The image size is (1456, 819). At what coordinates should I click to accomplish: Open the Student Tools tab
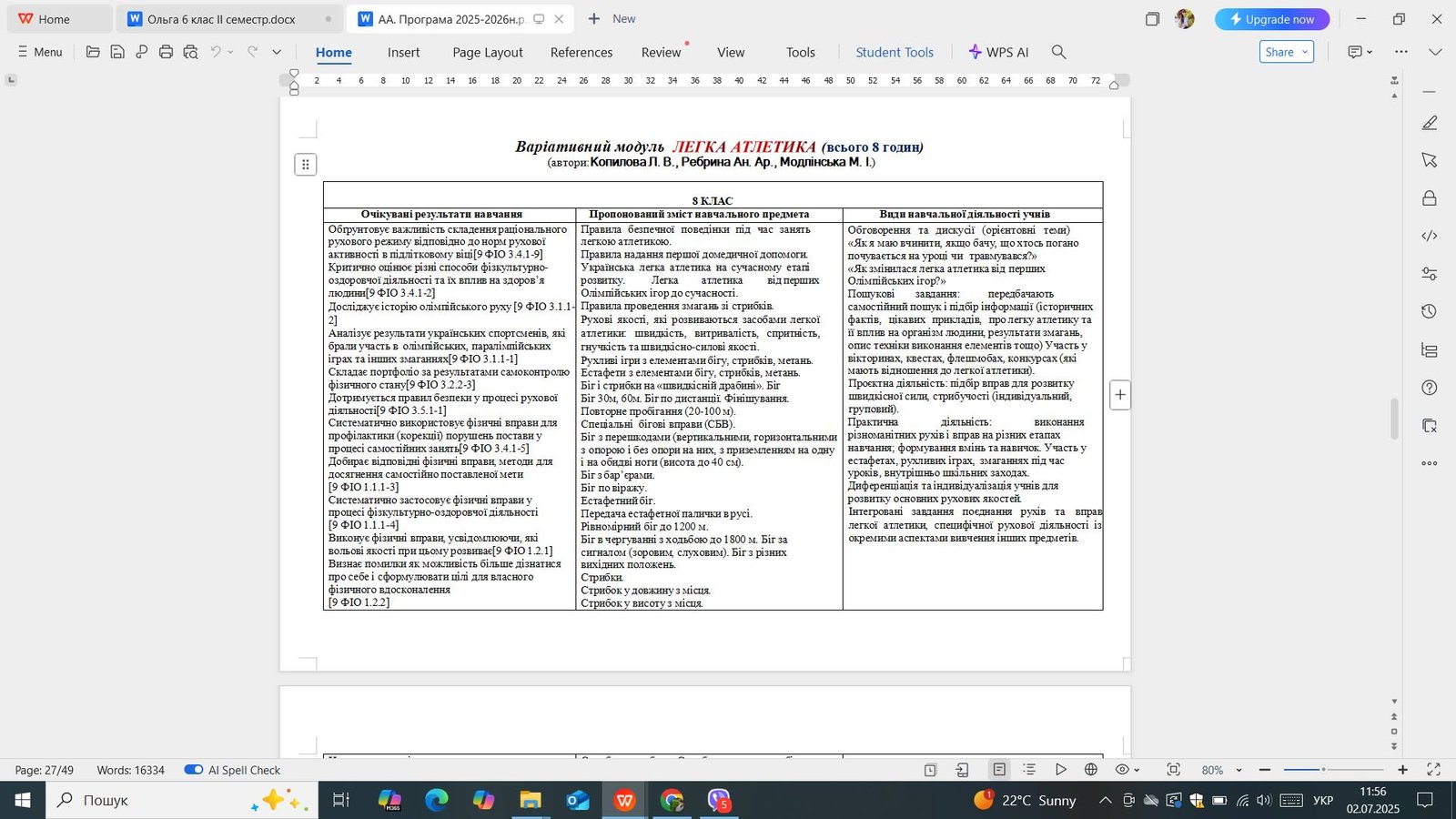(x=895, y=52)
